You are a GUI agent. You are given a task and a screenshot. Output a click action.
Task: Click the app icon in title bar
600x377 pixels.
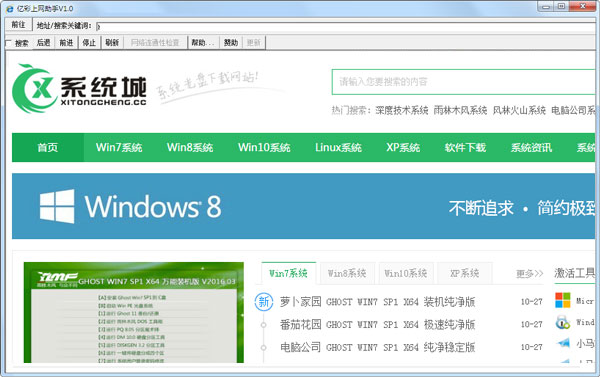coord(10,9)
